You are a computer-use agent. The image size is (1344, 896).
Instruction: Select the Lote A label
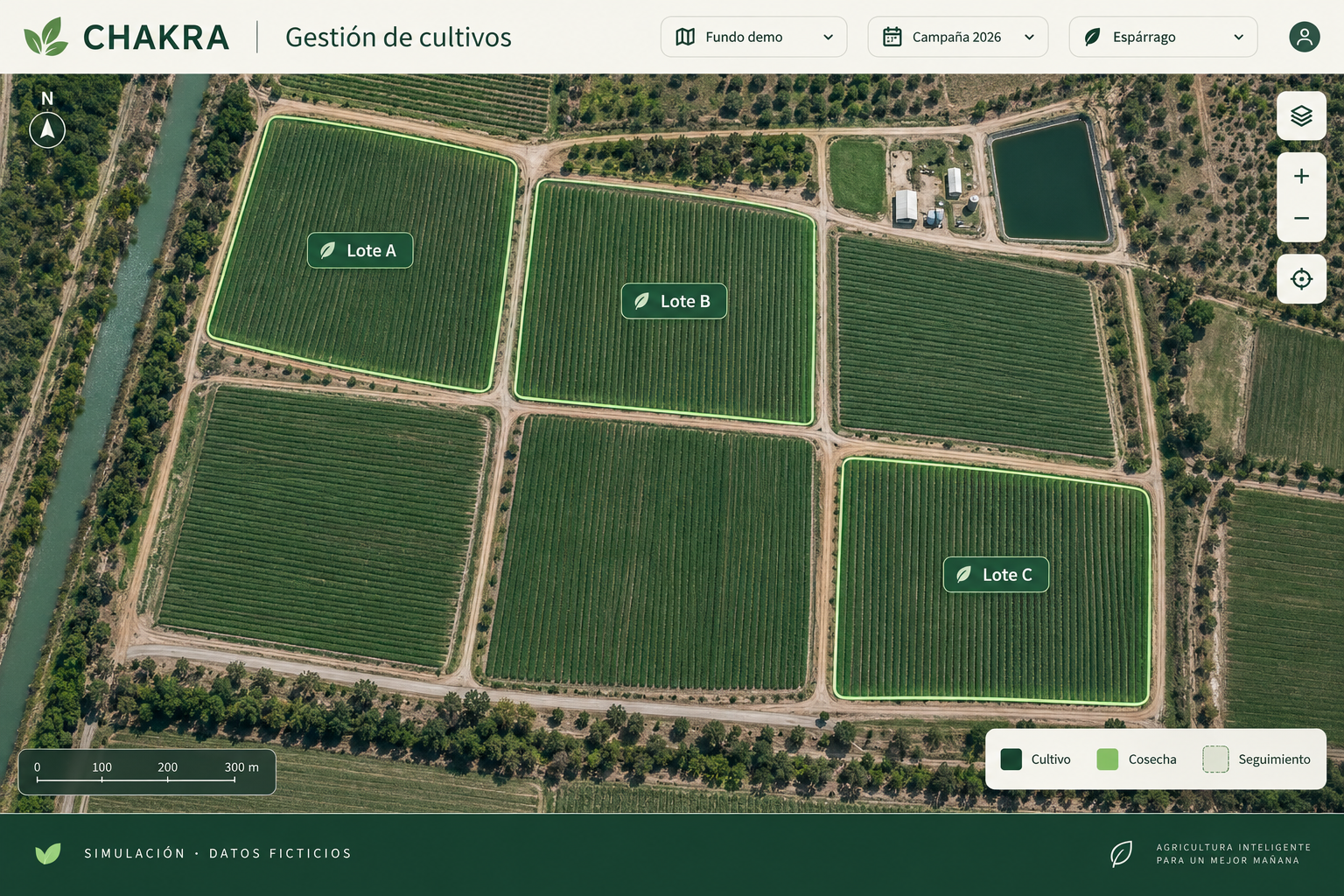click(360, 250)
